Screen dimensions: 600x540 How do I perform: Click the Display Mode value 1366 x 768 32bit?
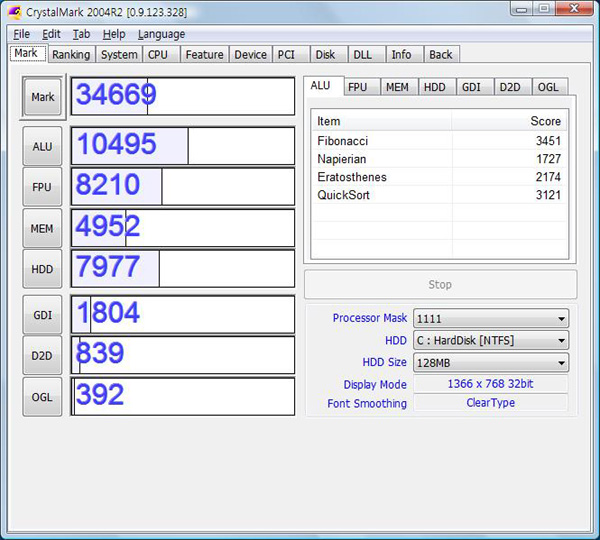click(x=491, y=383)
